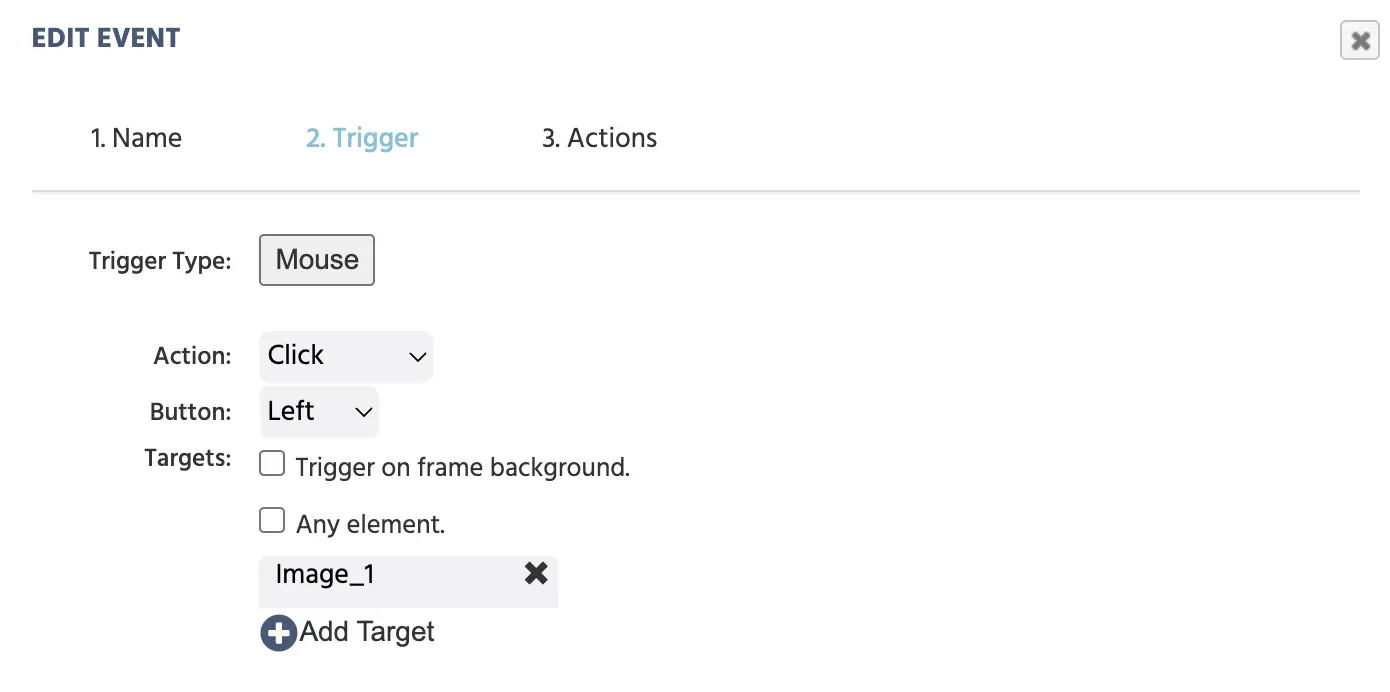Open the Action dropdown showing Click
This screenshot has height=692, width=1390.
[345, 356]
